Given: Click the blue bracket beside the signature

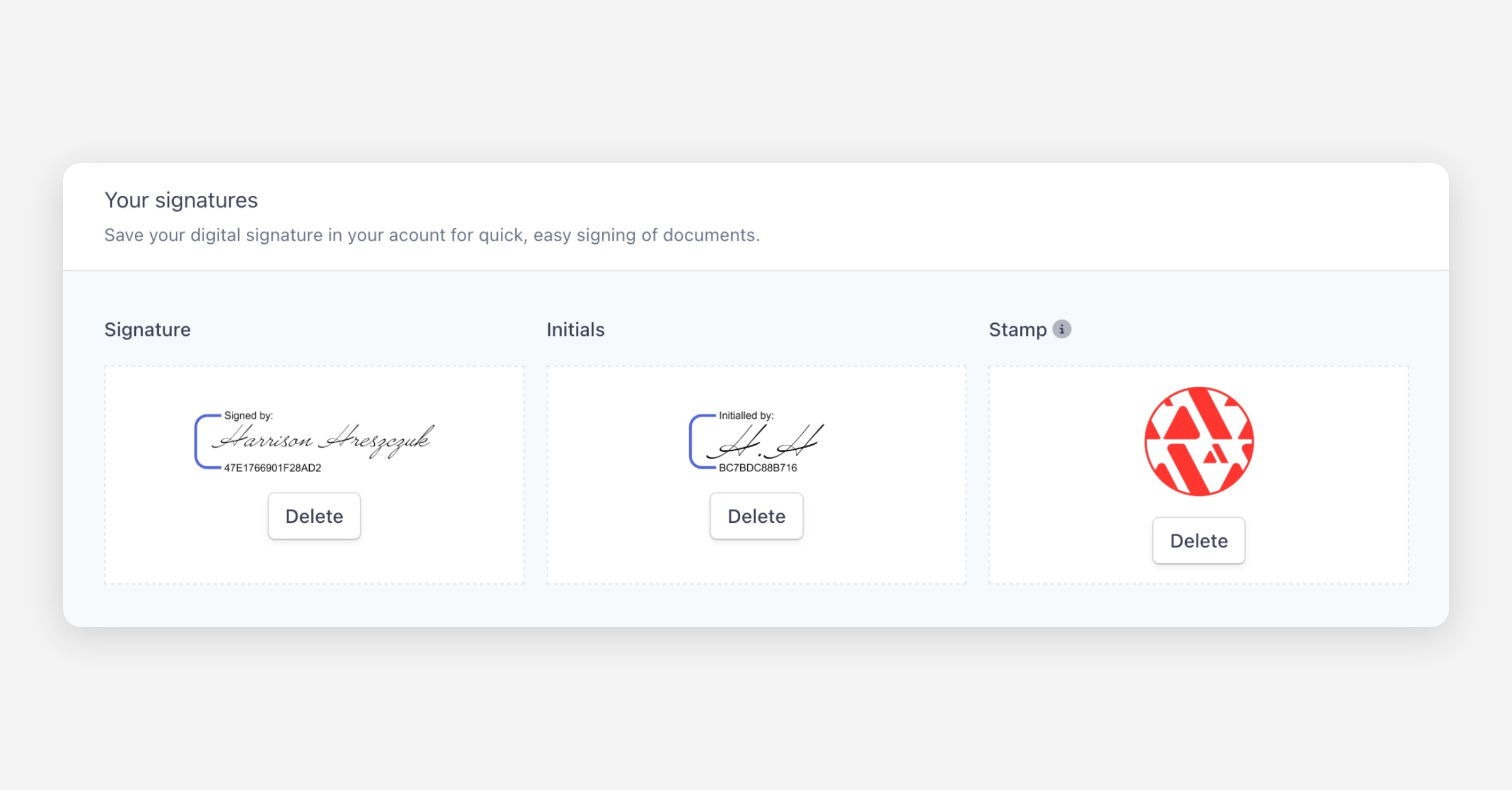Looking at the screenshot, I should click(x=198, y=441).
